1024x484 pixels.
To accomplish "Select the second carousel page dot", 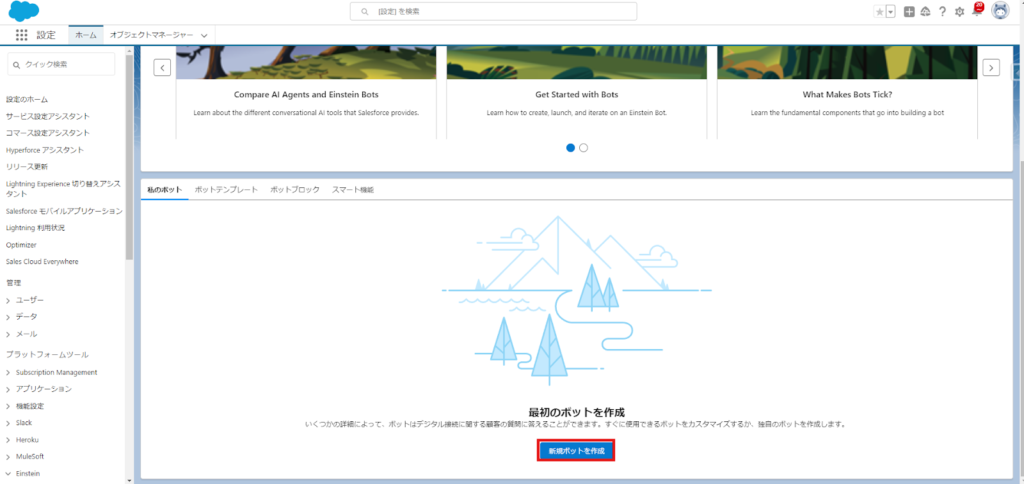I will pyautogui.click(x=584, y=148).
